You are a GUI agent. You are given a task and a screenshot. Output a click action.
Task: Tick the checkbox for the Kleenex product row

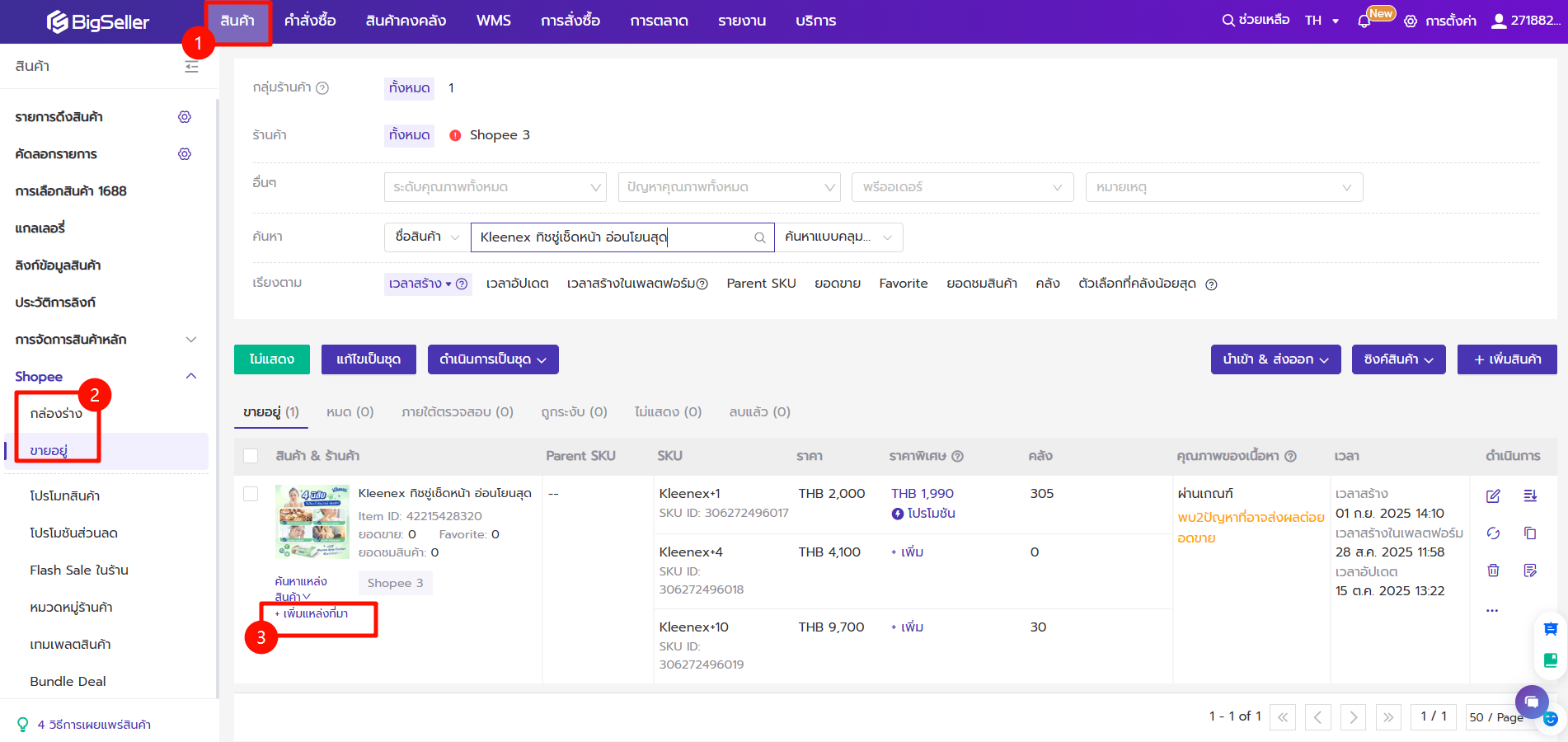click(x=251, y=494)
